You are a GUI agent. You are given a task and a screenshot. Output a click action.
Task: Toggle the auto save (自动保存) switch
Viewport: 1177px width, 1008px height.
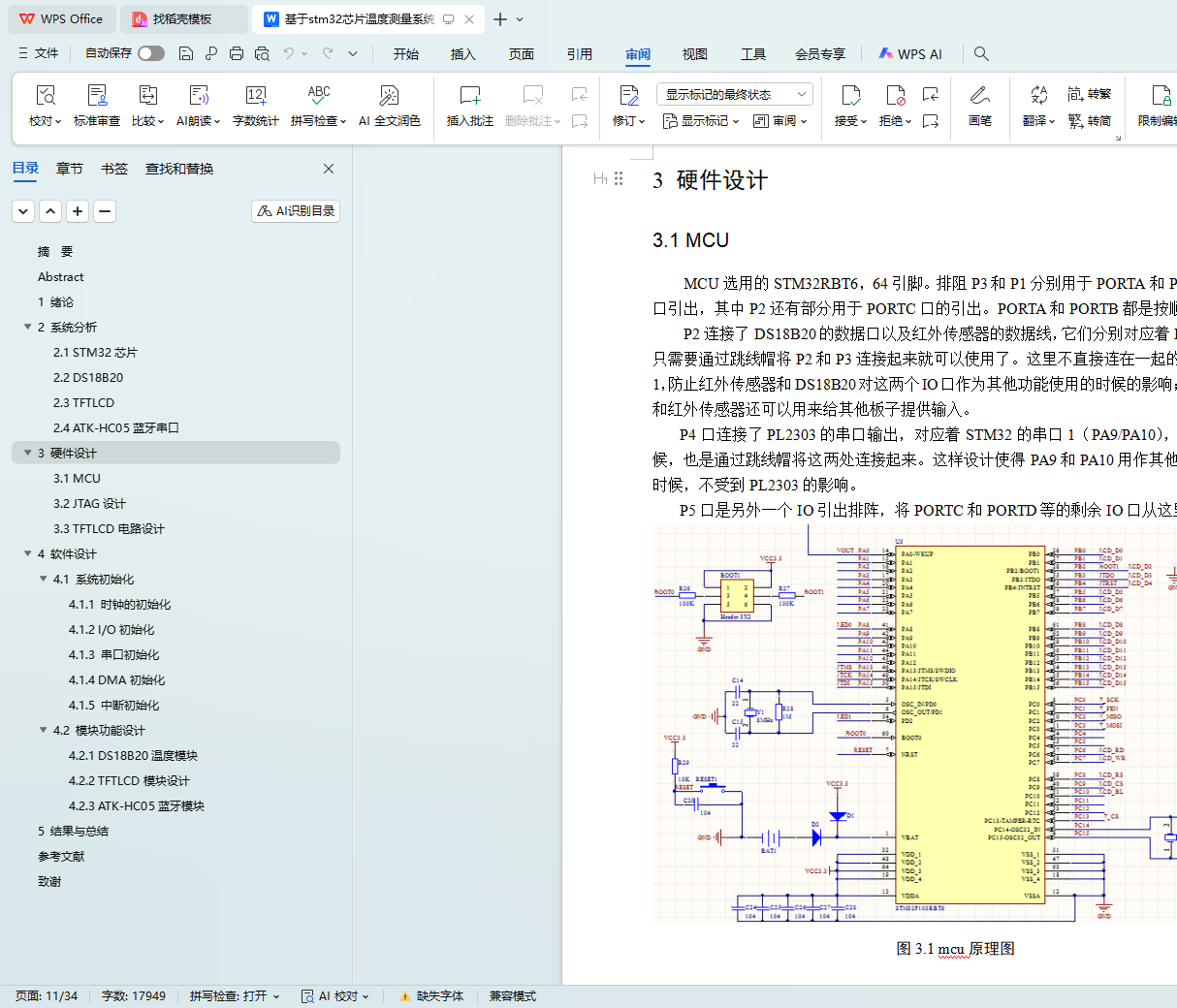pyautogui.click(x=150, y=53)
